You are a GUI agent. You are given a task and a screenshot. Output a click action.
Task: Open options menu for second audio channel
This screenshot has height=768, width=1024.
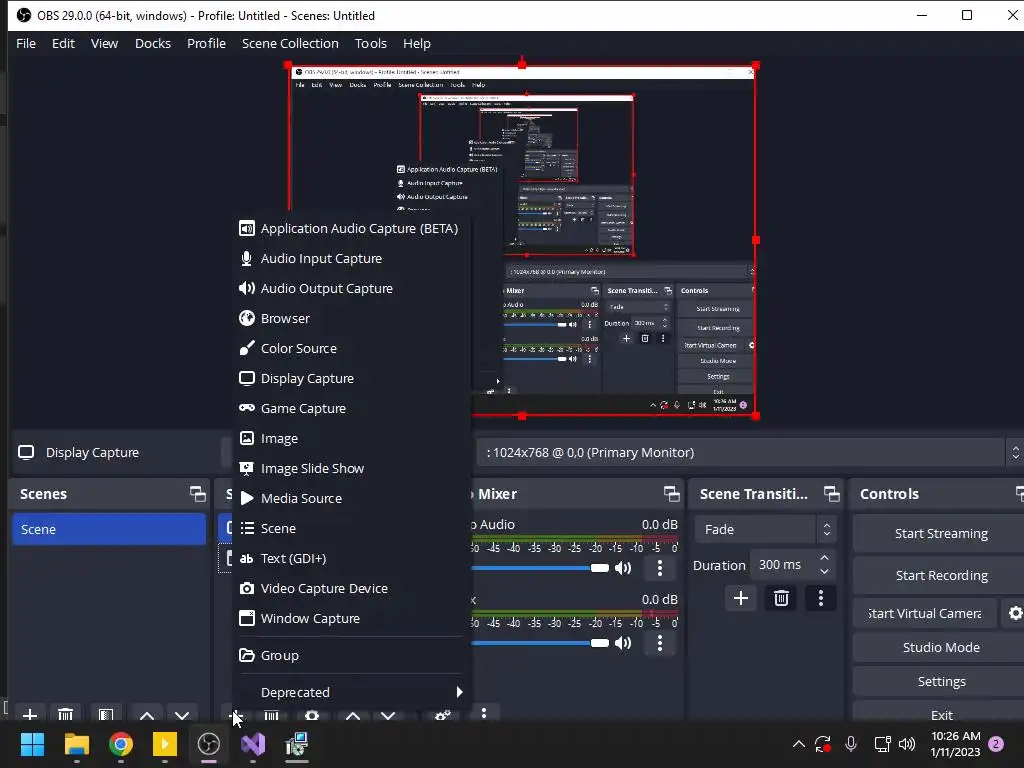(x=660, y=643)
